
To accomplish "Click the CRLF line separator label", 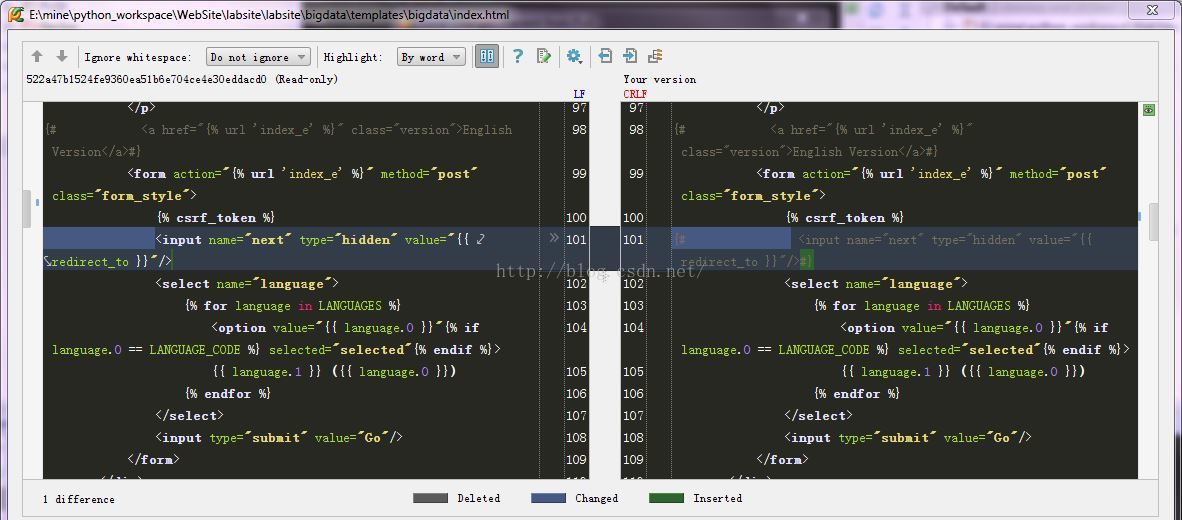I will click(635, 94).
